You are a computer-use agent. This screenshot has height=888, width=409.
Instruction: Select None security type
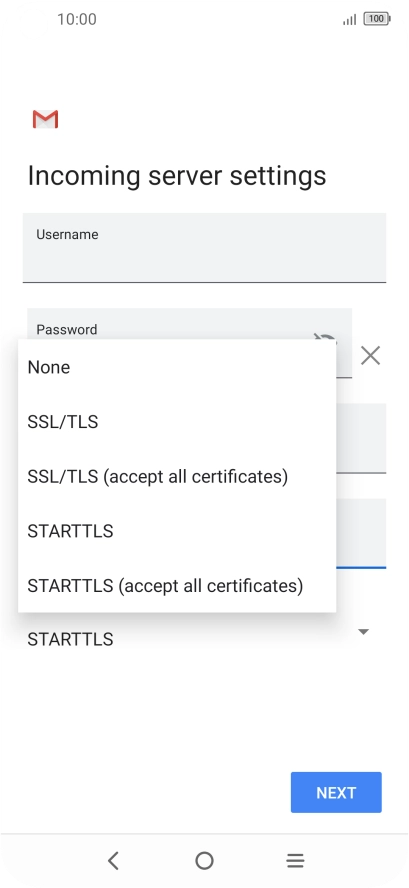[x=177, y=367]
